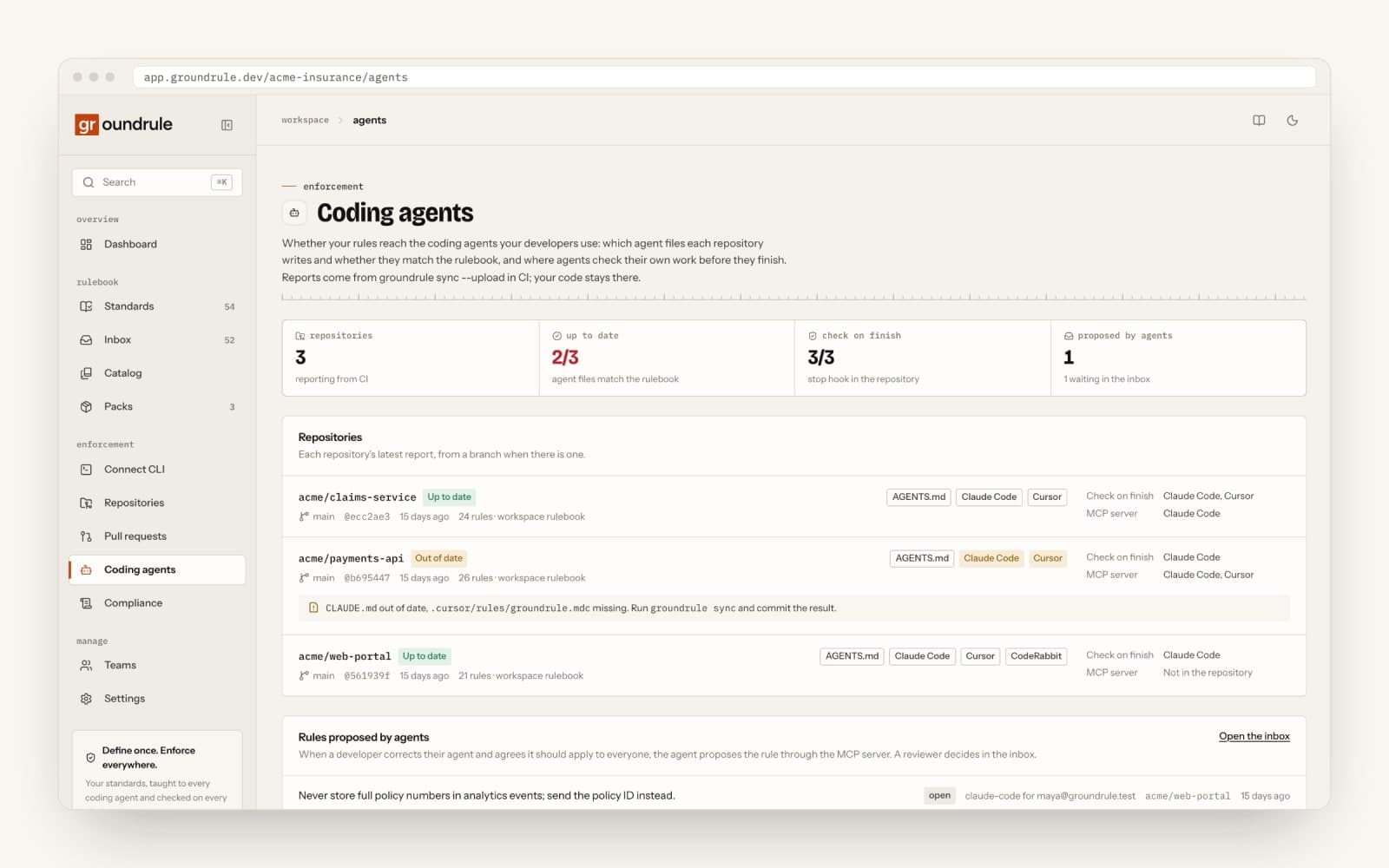
Task: Click the repositories stat card
Action: tap(411, 358)
